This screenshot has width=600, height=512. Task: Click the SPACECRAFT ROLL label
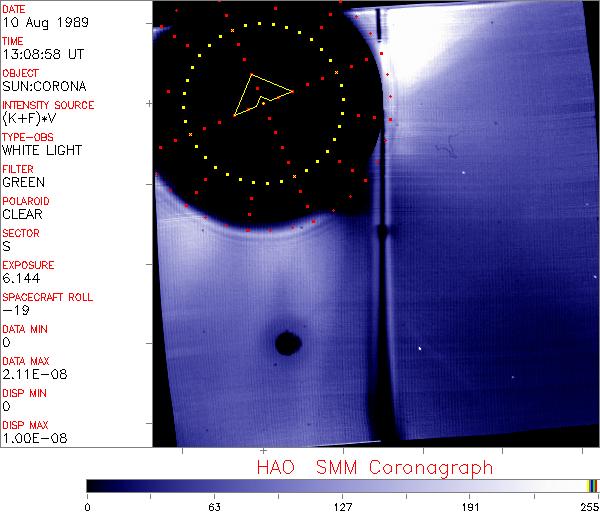click(x=47, y=297)
